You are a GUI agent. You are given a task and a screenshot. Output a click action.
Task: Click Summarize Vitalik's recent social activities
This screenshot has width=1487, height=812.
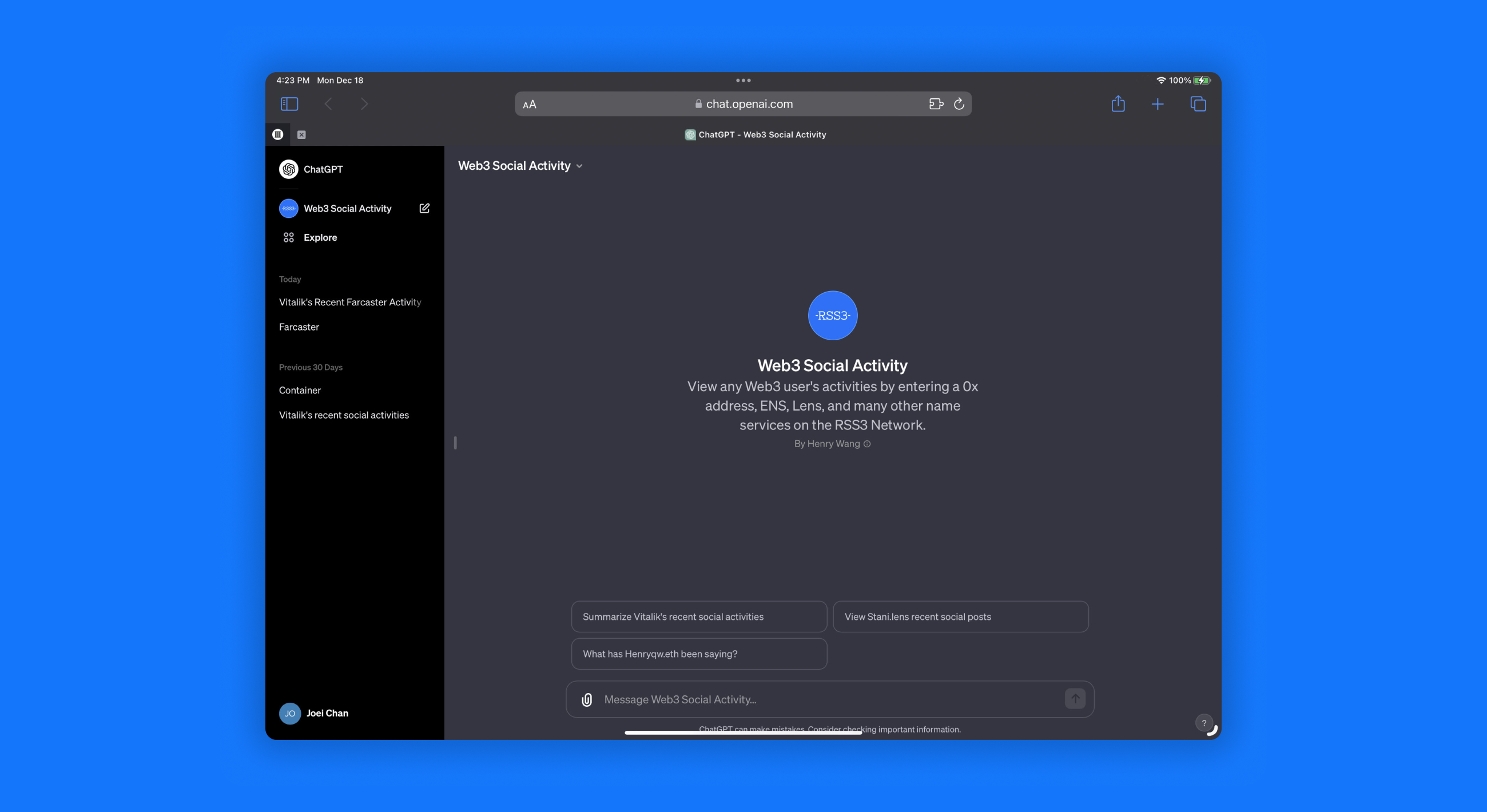[x=698, y=616]
